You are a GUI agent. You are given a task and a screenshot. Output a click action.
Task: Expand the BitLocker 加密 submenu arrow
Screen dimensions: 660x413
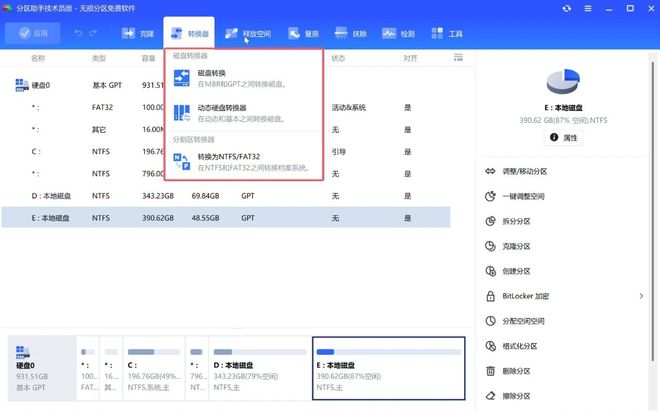click(641, 296)
